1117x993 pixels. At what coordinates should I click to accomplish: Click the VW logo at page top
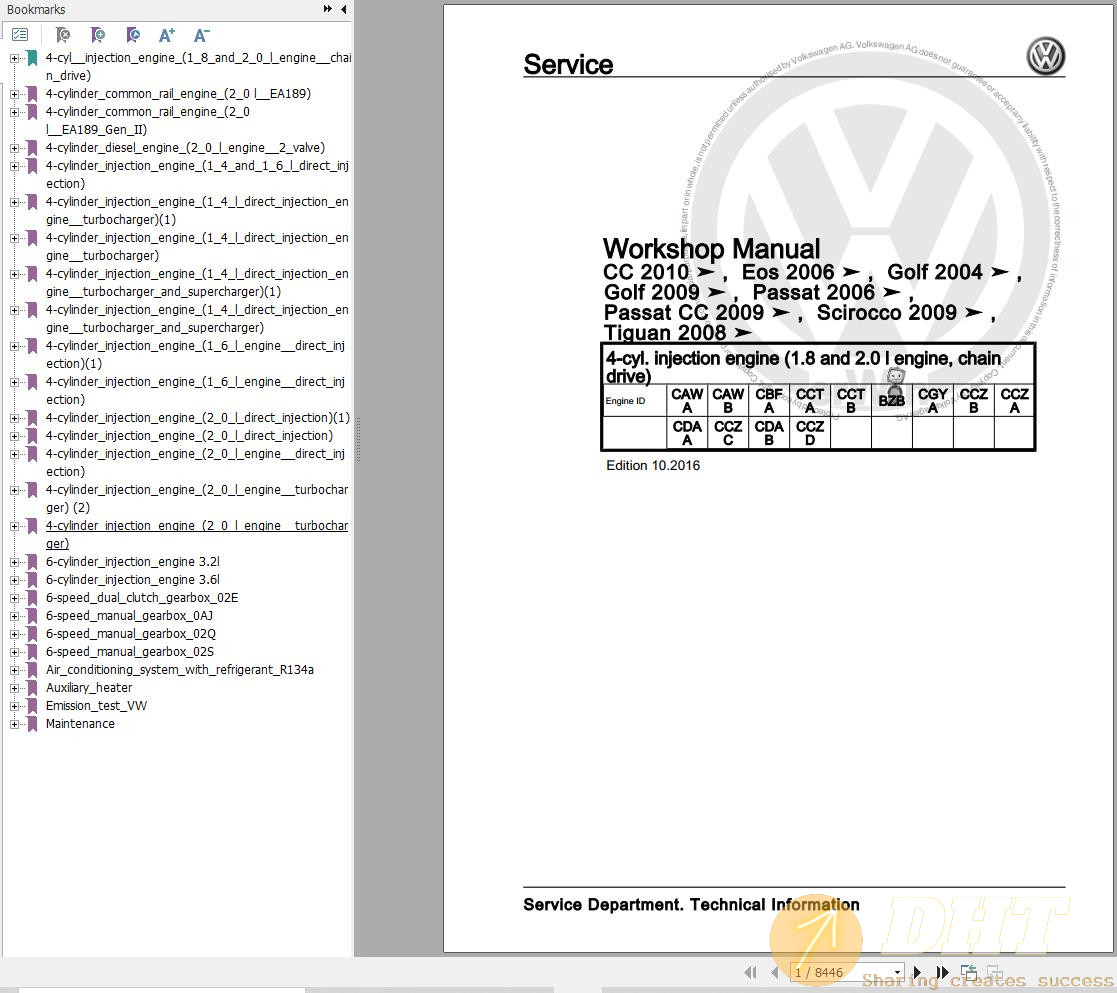pos(1045,56)
